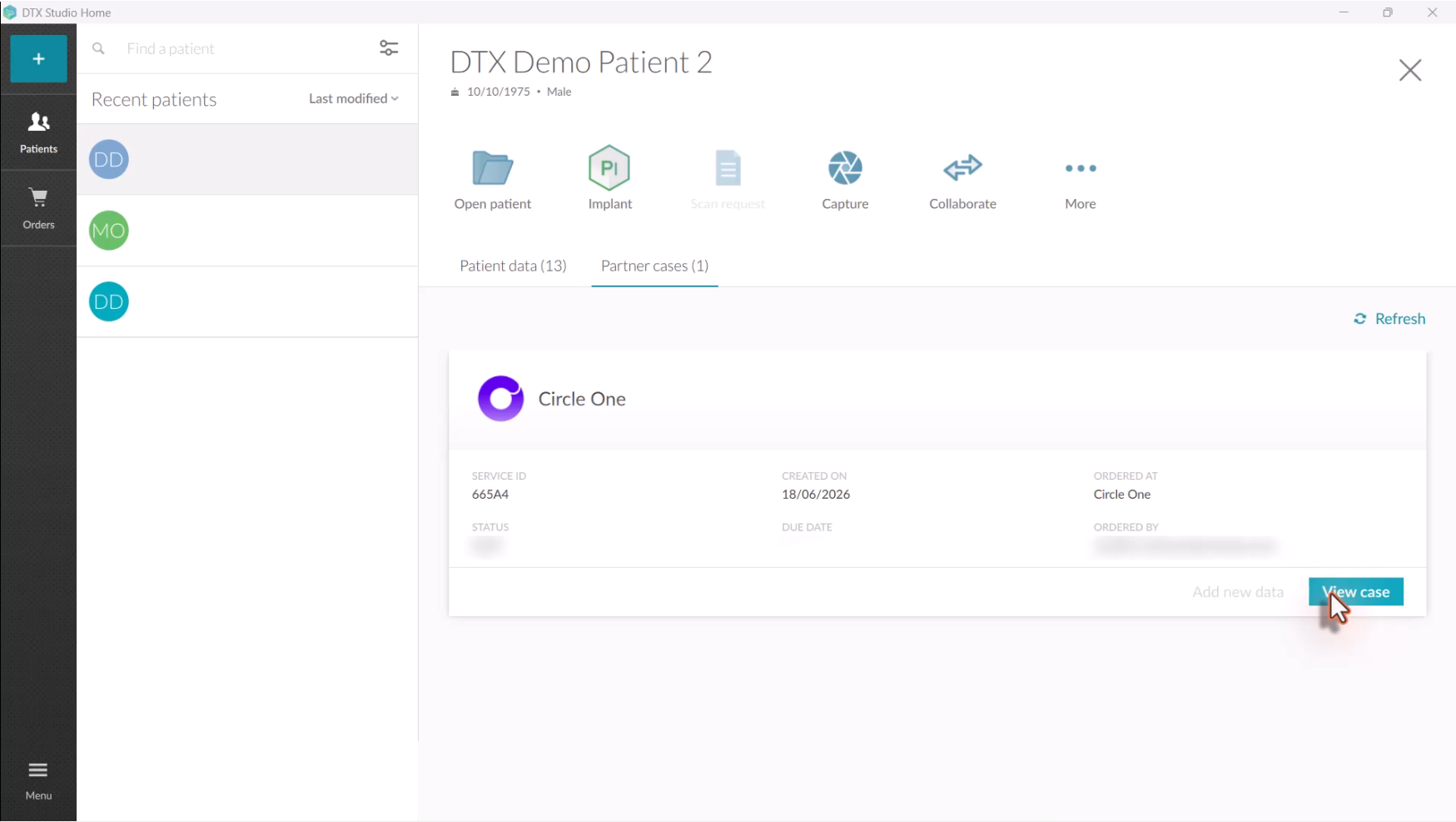1456x822 pixels.
Task: Click the service ID value 665A4
Action: point(490,495)
